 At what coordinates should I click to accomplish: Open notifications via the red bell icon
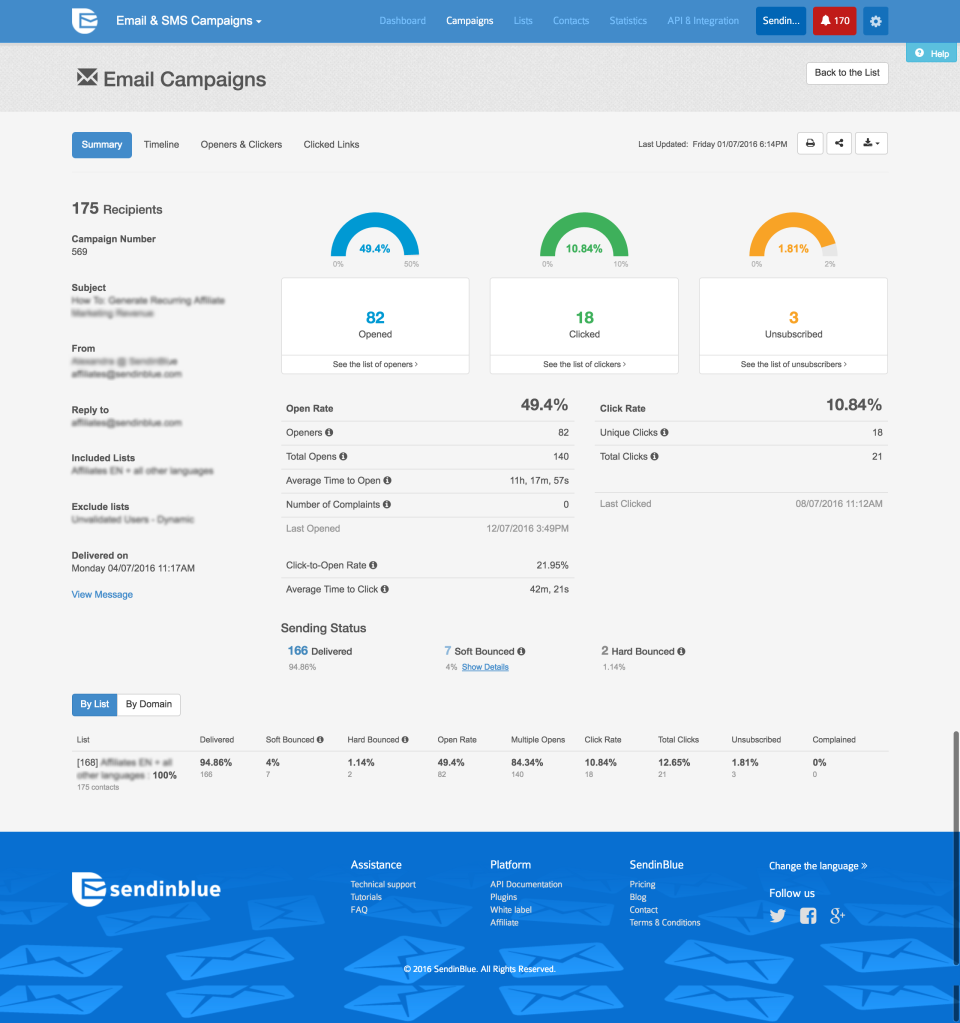[x=834, y=20]
